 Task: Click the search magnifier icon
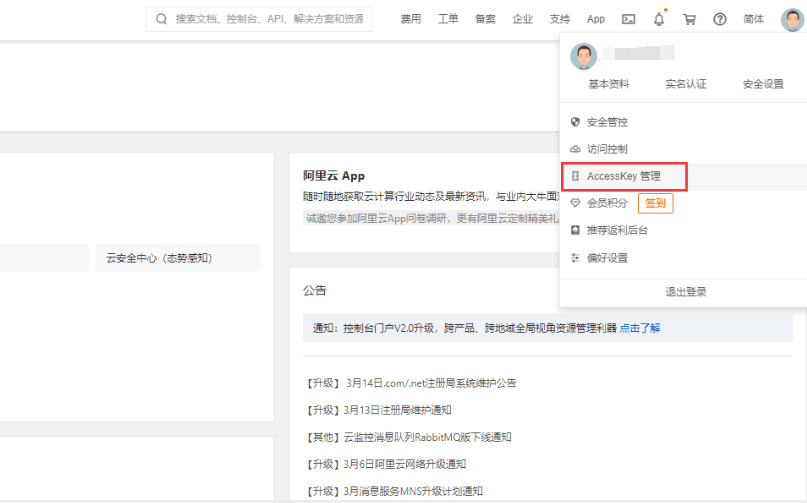pos(161,19)
